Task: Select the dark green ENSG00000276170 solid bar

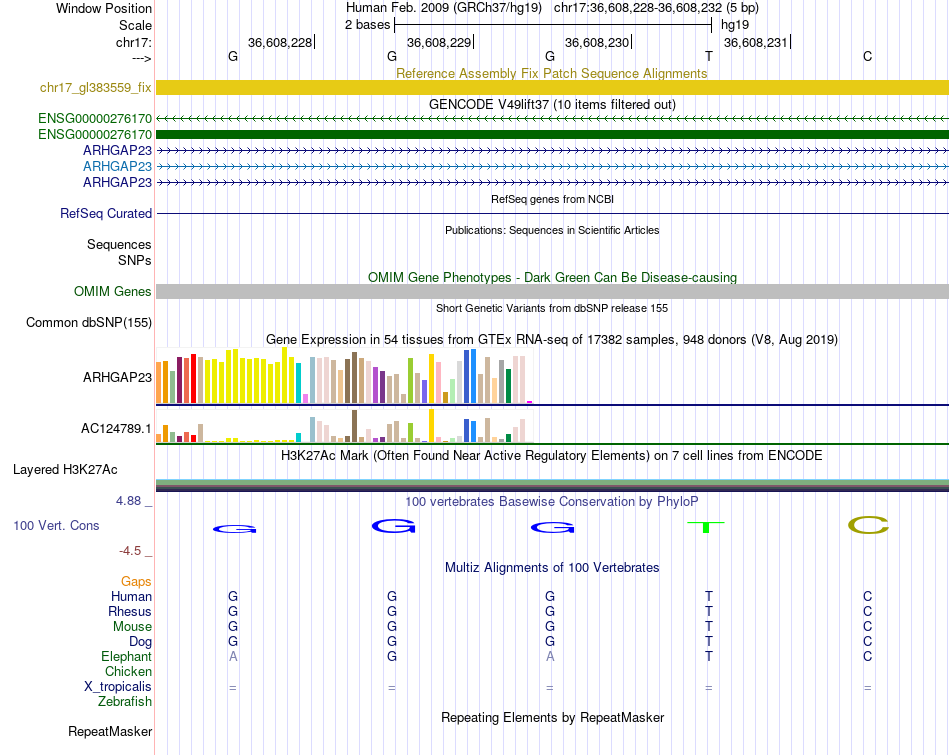Action: [x=552, y=135]
